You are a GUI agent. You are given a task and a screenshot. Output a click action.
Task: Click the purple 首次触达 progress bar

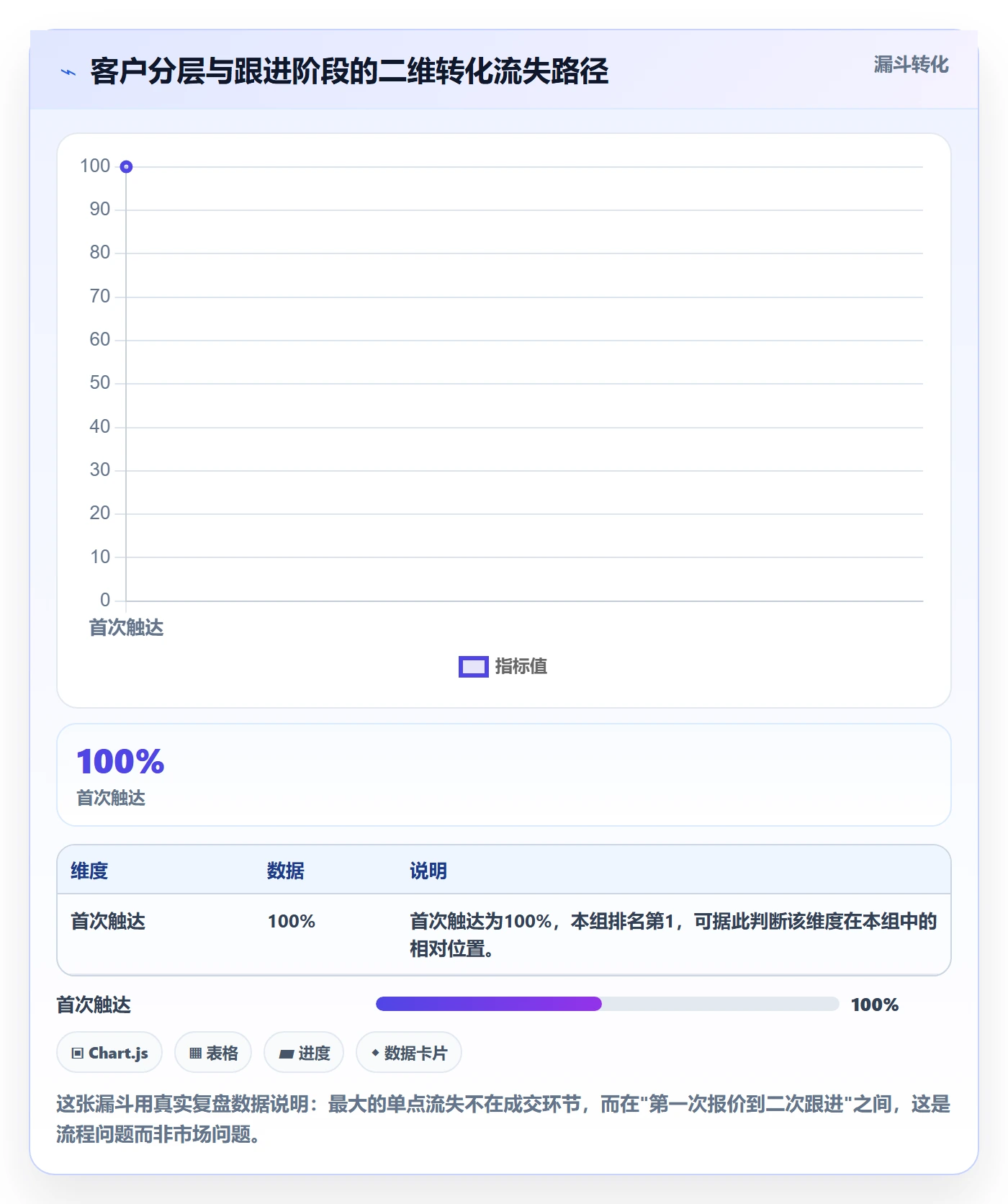pyautogui.click(x=488, y=1004)
